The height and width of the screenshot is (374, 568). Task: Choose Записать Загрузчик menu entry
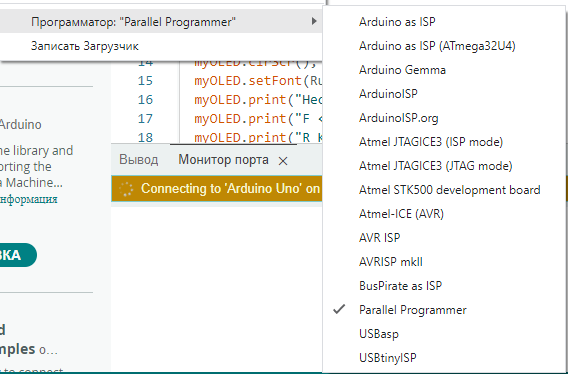(x=161, y=46)
